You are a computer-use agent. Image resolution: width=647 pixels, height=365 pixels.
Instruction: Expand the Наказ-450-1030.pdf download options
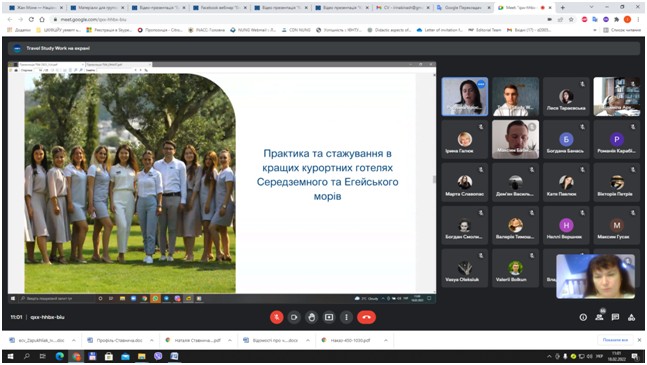(386, 340)
